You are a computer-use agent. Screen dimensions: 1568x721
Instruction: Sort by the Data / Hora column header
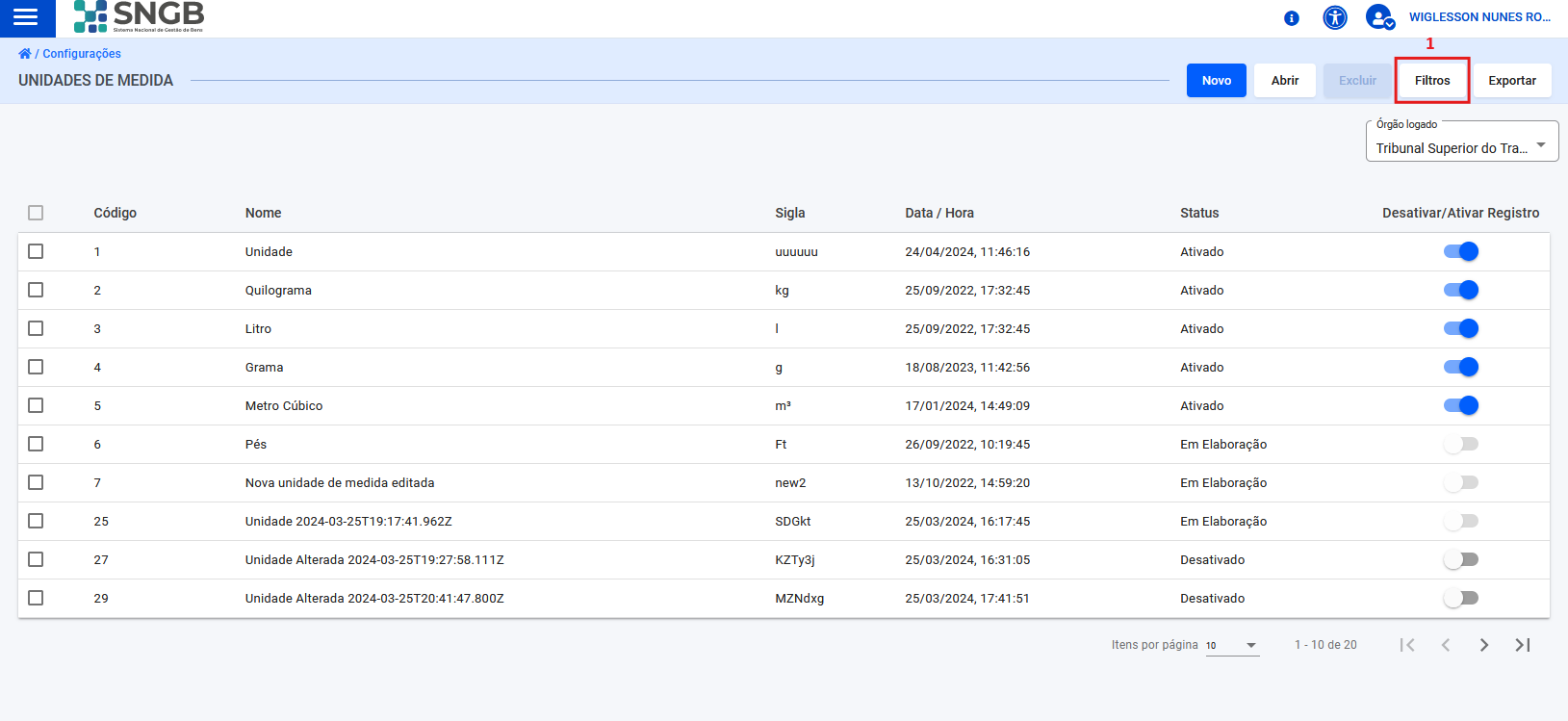(x=939, y=213)
